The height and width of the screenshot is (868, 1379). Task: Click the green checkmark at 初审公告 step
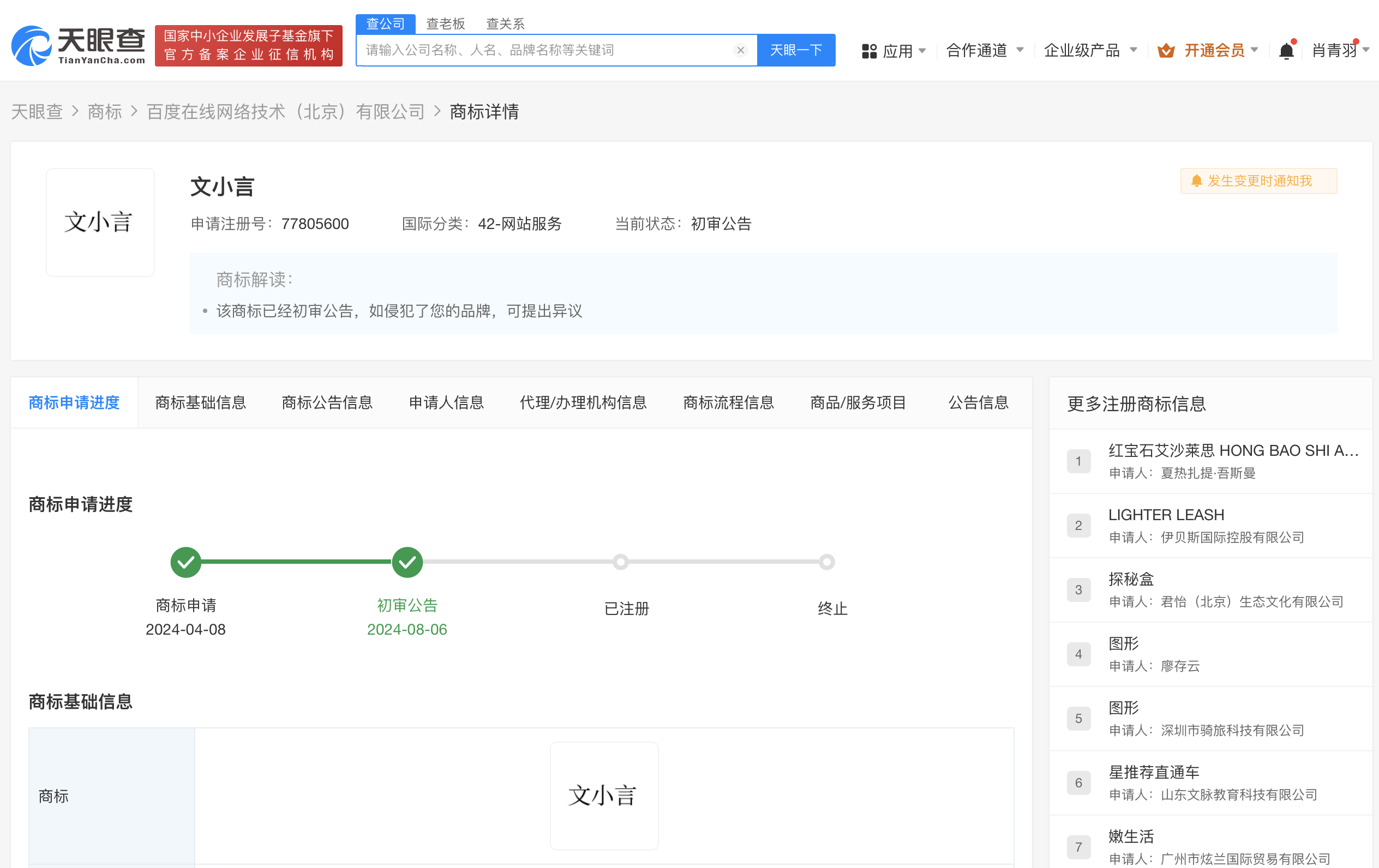tap(406, 562)
